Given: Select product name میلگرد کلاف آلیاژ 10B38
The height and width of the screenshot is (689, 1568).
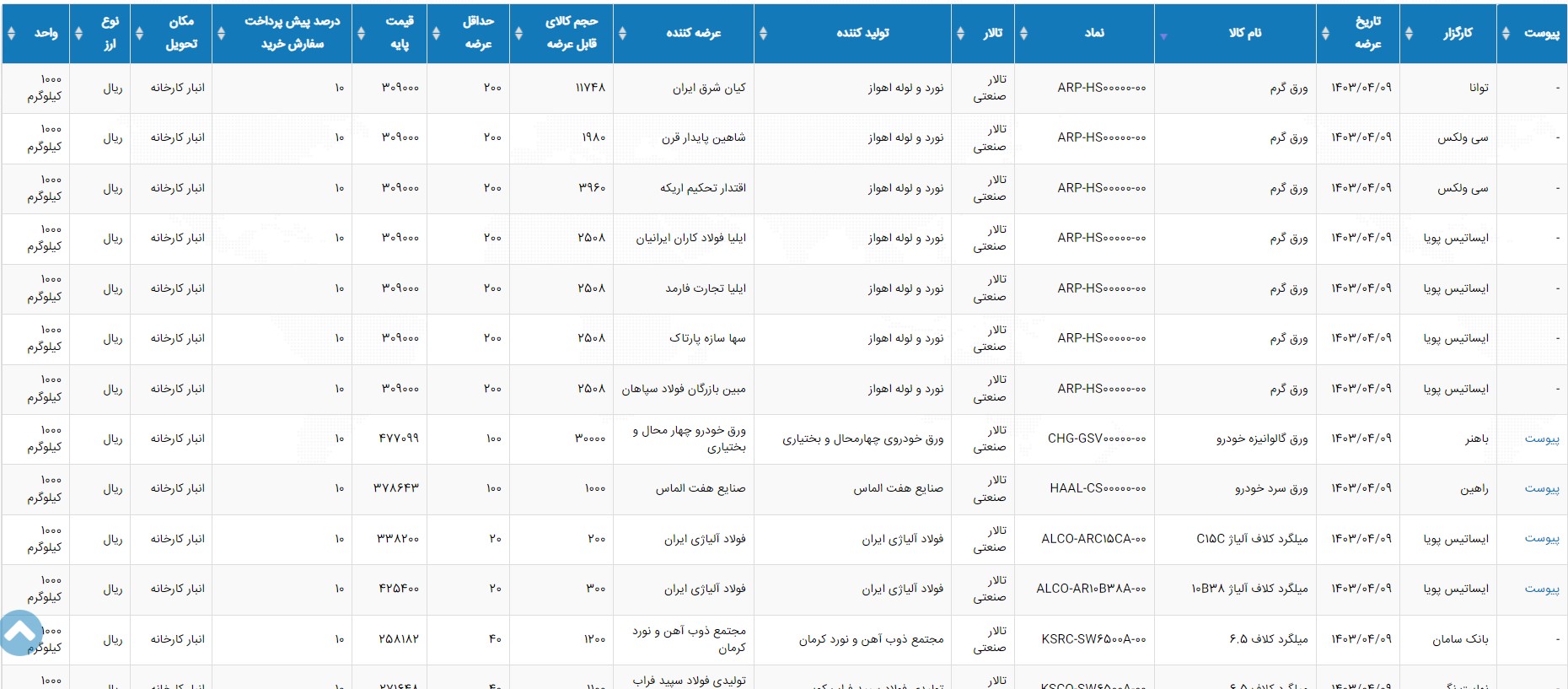Looking at the screenshot, I should pos(1249,589).
